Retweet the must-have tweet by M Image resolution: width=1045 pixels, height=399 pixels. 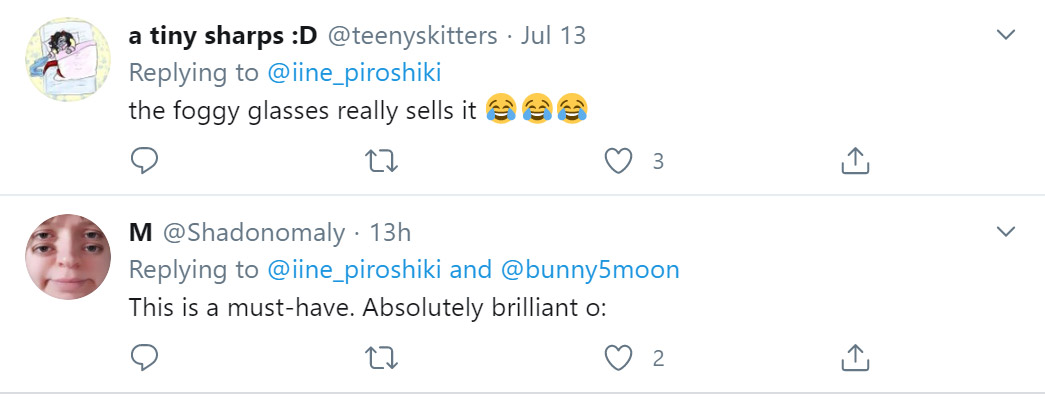pos(382,358)
